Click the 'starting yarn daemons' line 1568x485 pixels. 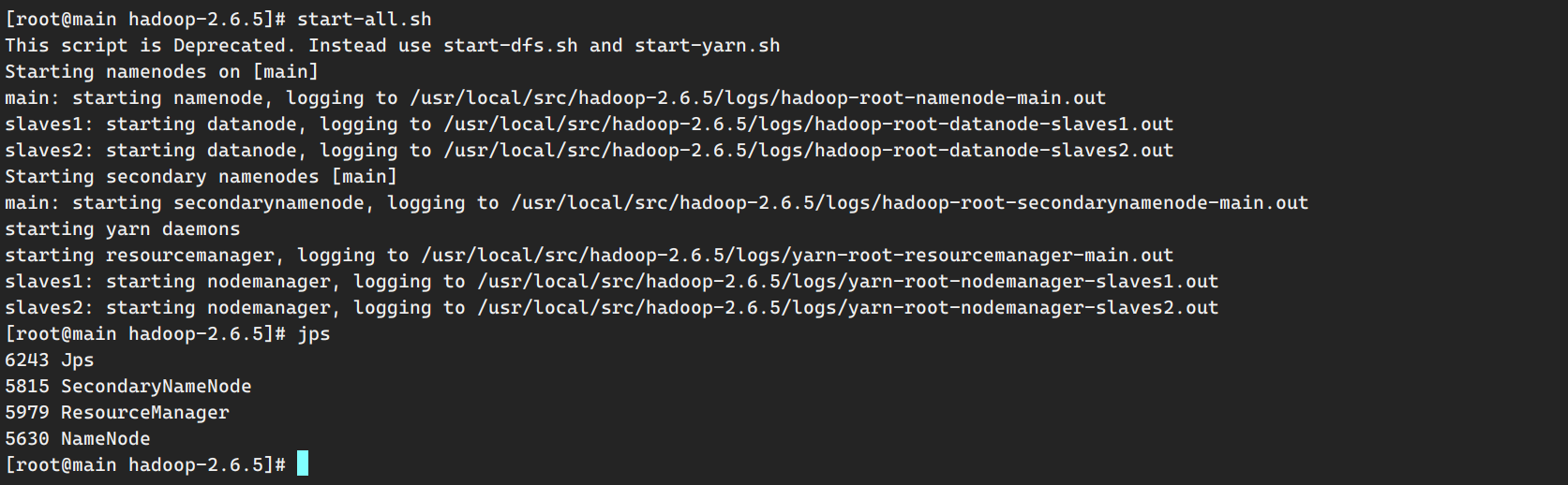pyautogui.click(x=123, y=228)
